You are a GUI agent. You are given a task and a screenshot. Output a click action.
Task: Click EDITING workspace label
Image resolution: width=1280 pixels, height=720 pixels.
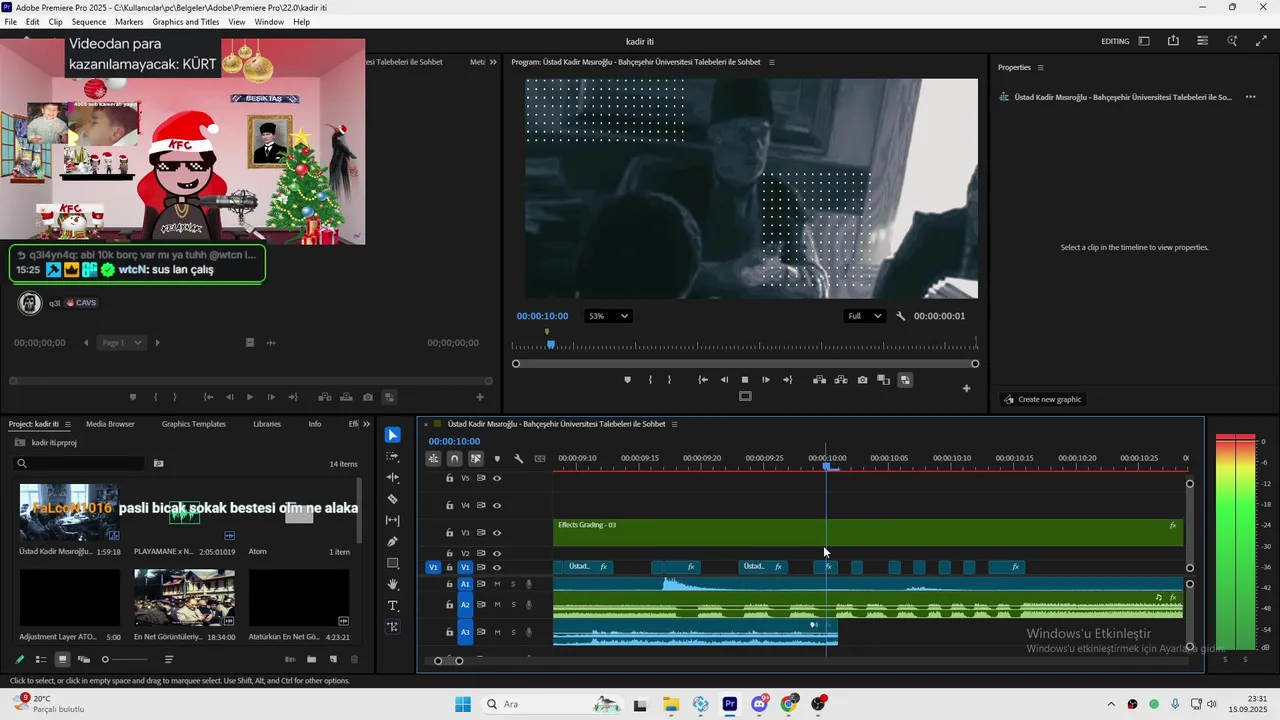click(1115, 42)
